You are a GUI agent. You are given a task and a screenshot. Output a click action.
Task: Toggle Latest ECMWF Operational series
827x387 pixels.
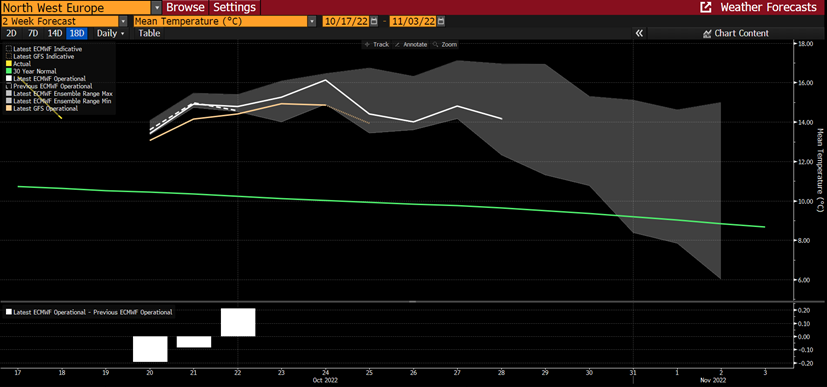pyautogui.click(x=45, y=78)
